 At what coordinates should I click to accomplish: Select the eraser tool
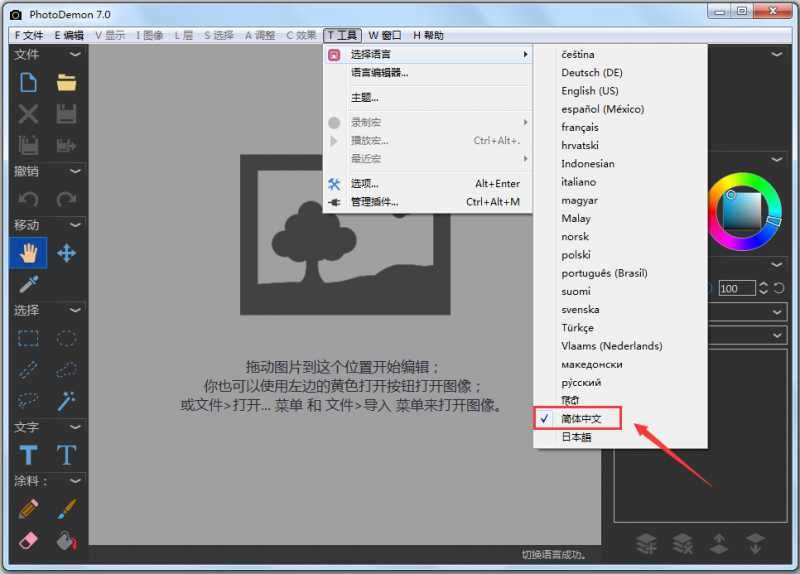[28, 541]
